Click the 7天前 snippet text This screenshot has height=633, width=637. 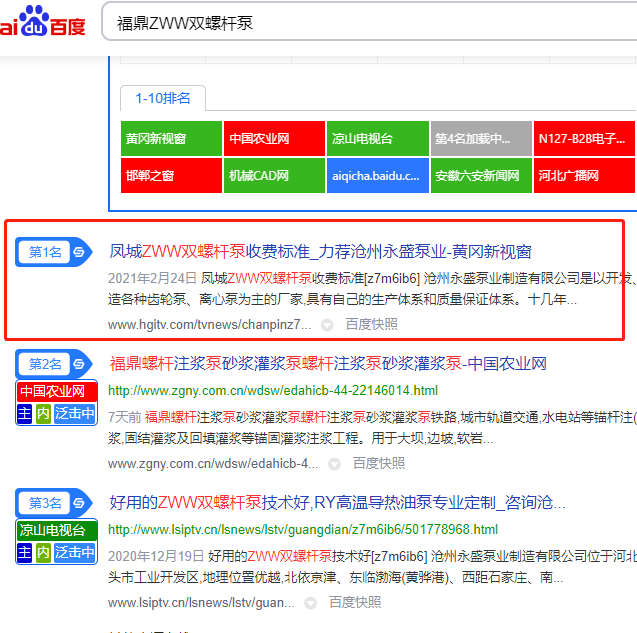pos(124,417)
